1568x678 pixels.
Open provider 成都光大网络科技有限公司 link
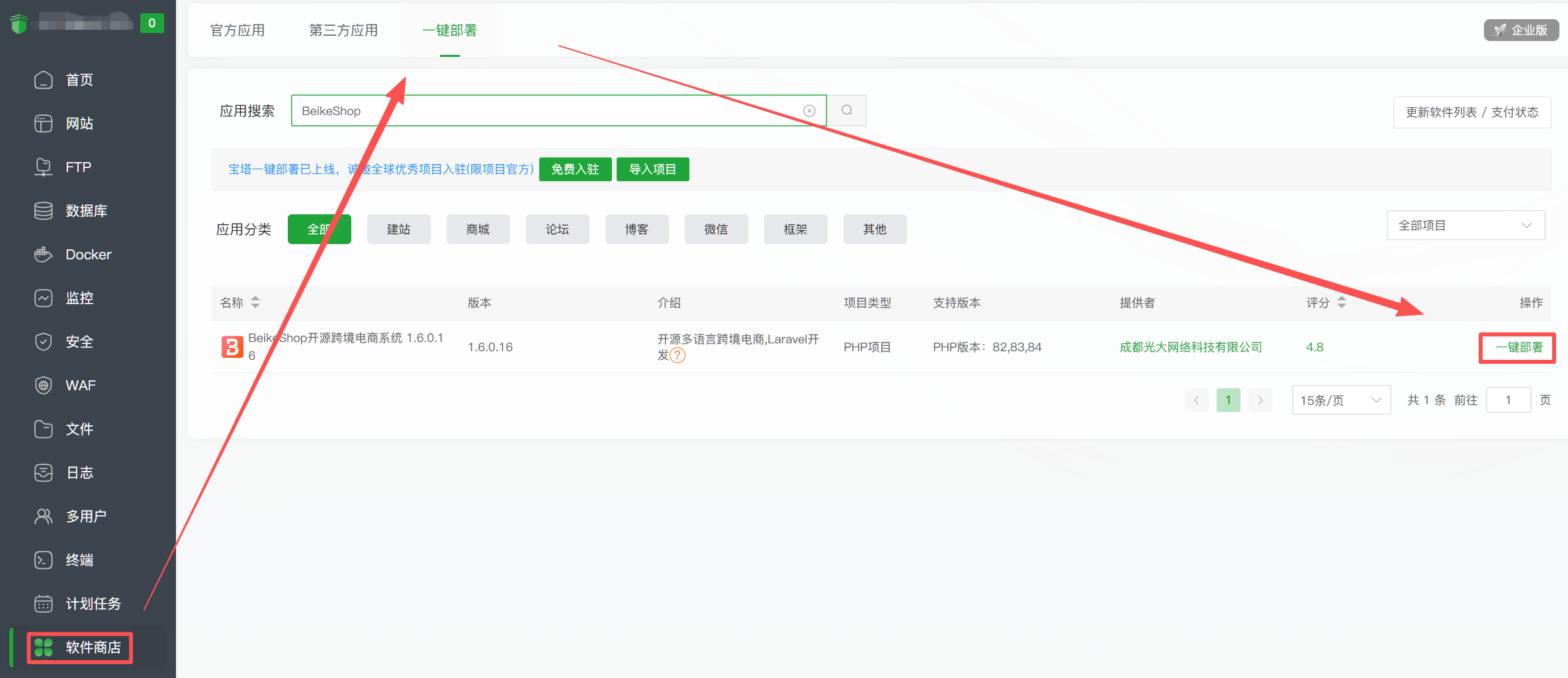[1191, 347]
